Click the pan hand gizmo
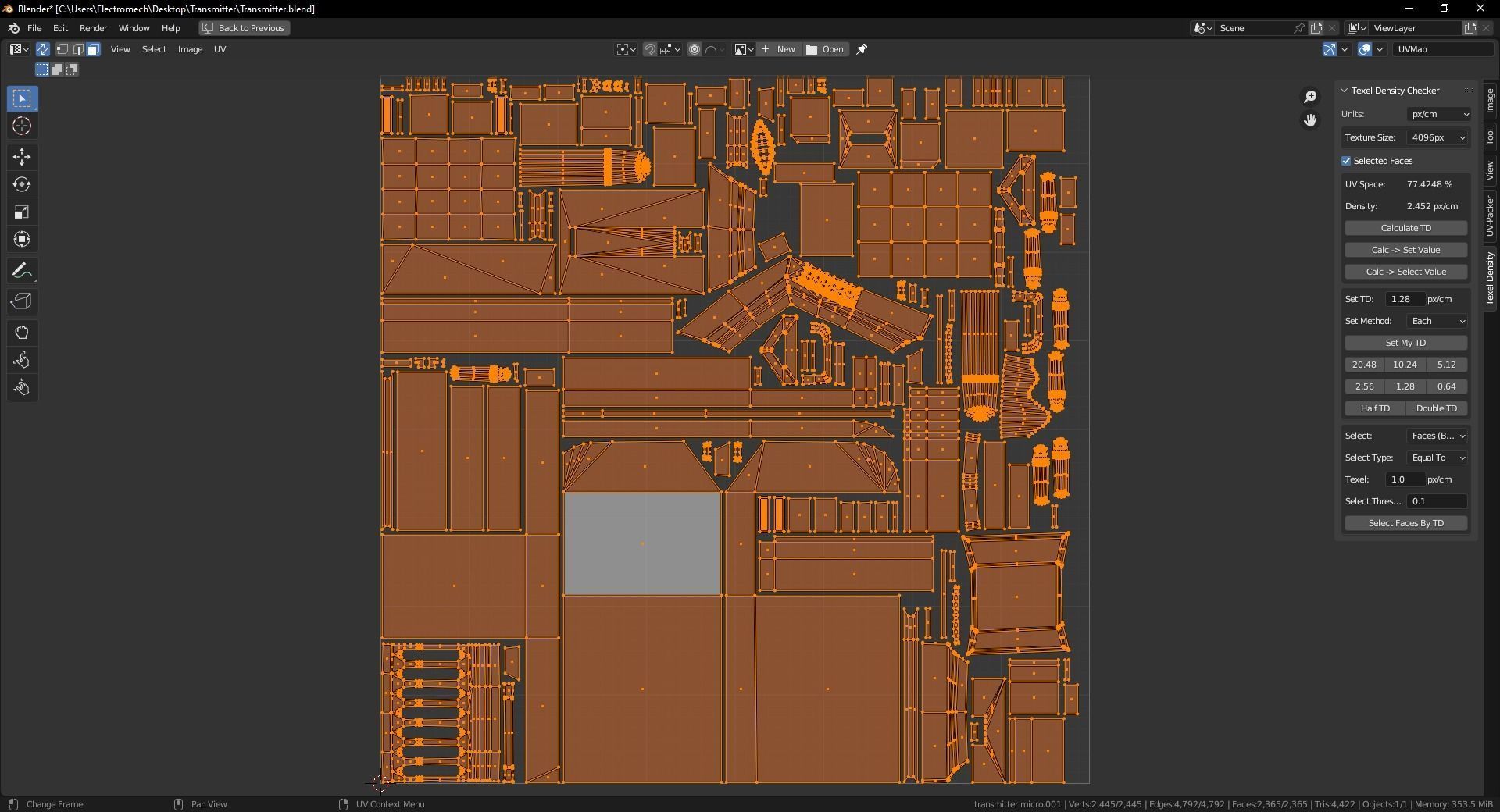Screen dimensions: 1500x812 point(1310,119)
